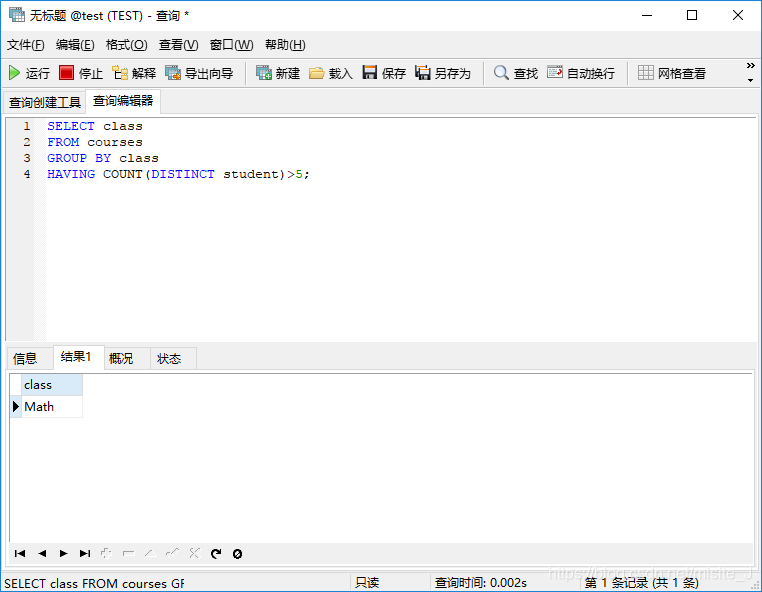762x592 pixels.
Task: Click the discard changes X icon
Action: pos(194,553)
